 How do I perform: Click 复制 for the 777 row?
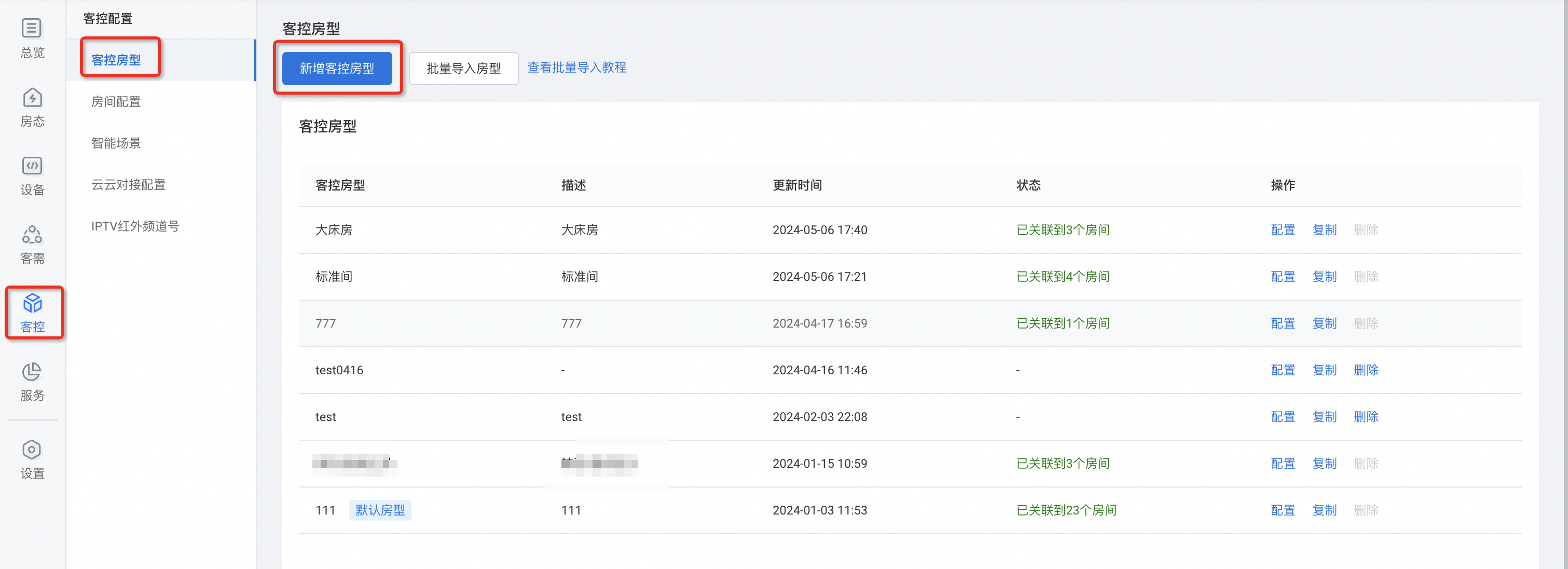1324,323
